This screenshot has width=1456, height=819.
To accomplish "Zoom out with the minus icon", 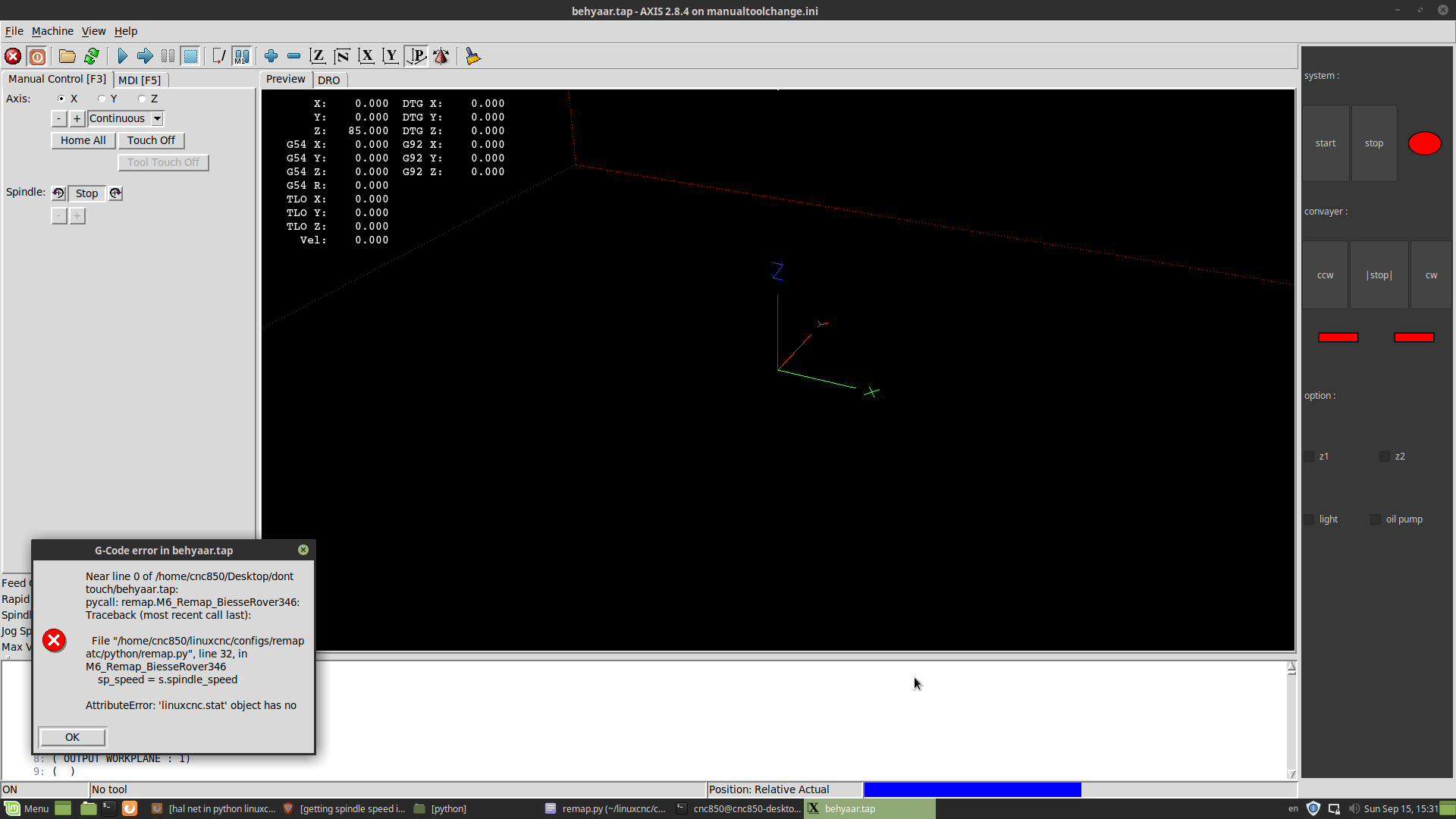I will pos(293,56).
